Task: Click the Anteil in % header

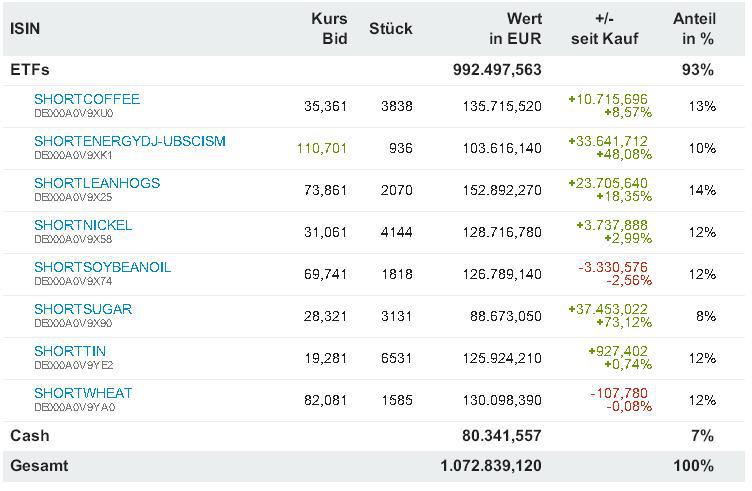Action: (693, 28)
